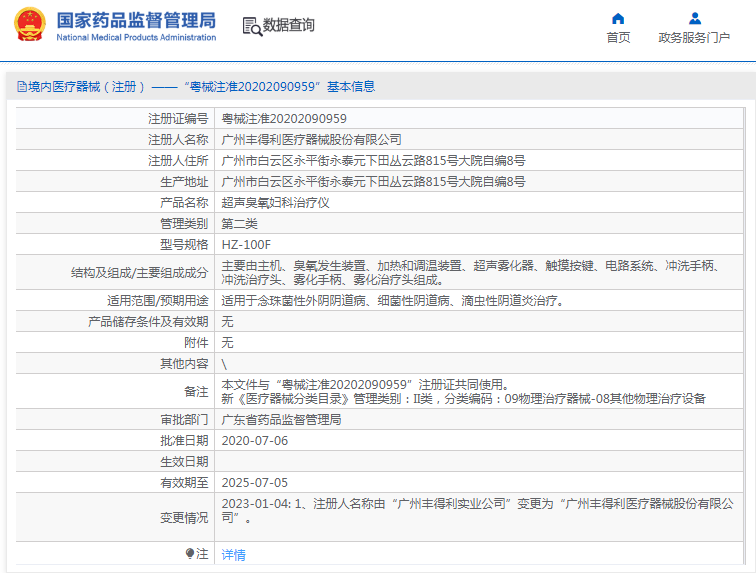
Task: Click the 无 value for 附件
Action: [227, 343]
